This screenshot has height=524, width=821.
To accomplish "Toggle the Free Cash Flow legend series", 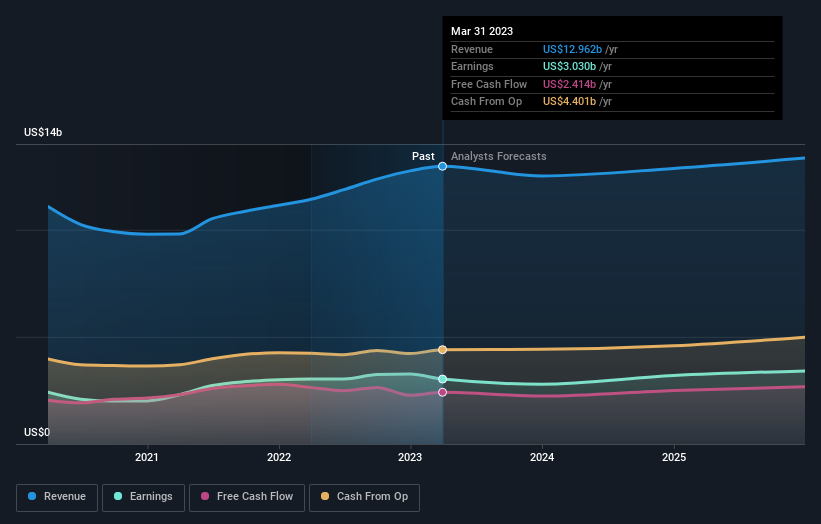I will tap(247, 497).
